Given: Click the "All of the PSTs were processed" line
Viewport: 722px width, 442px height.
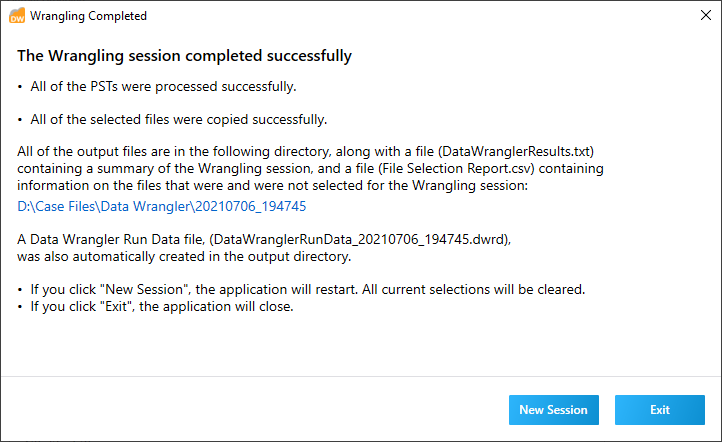Looking at the screenshot, I should [x=163, y=87].
